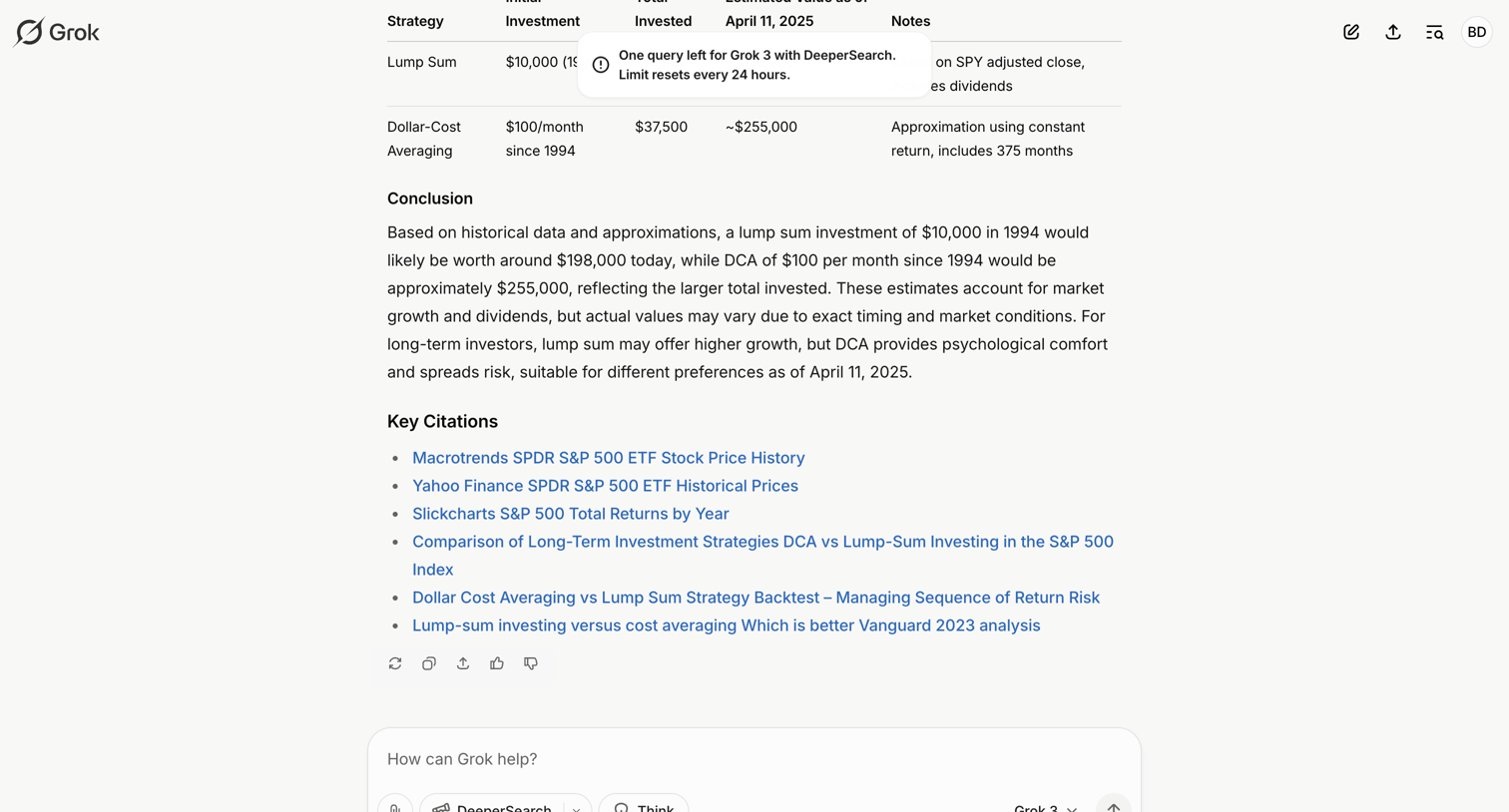This screenshot has width=1509, height=812.
Task: Submit message with arrow send button
Action: (1113, 806)
